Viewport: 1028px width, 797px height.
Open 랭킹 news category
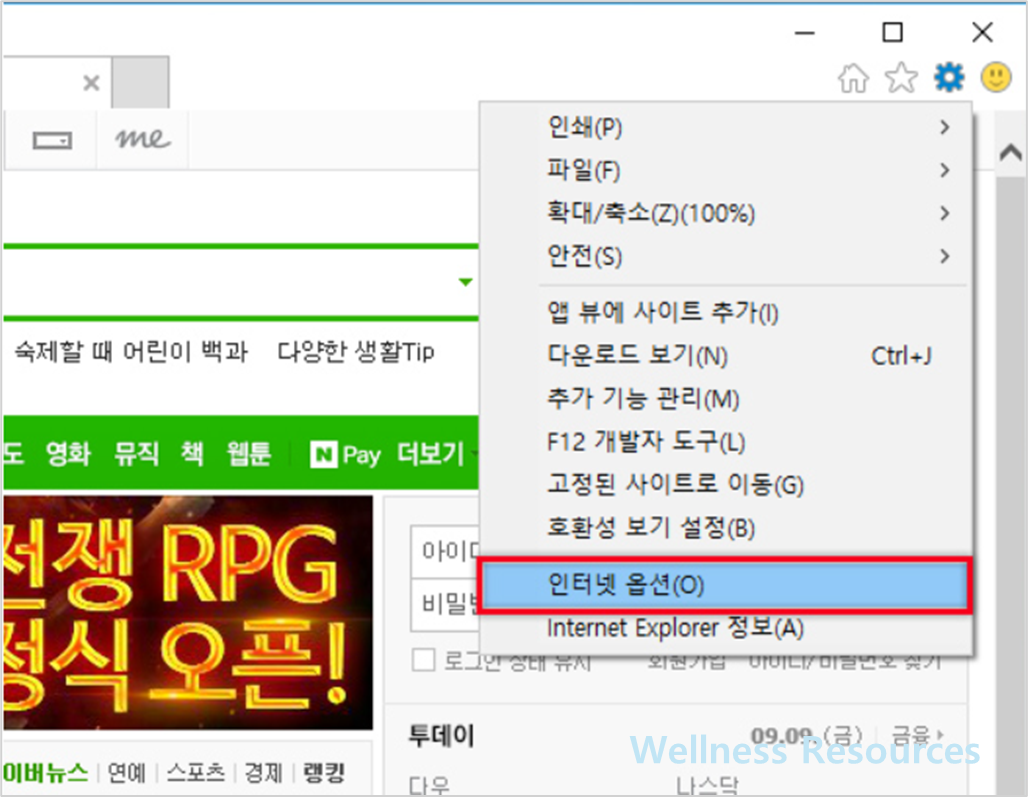pos(324,773)
